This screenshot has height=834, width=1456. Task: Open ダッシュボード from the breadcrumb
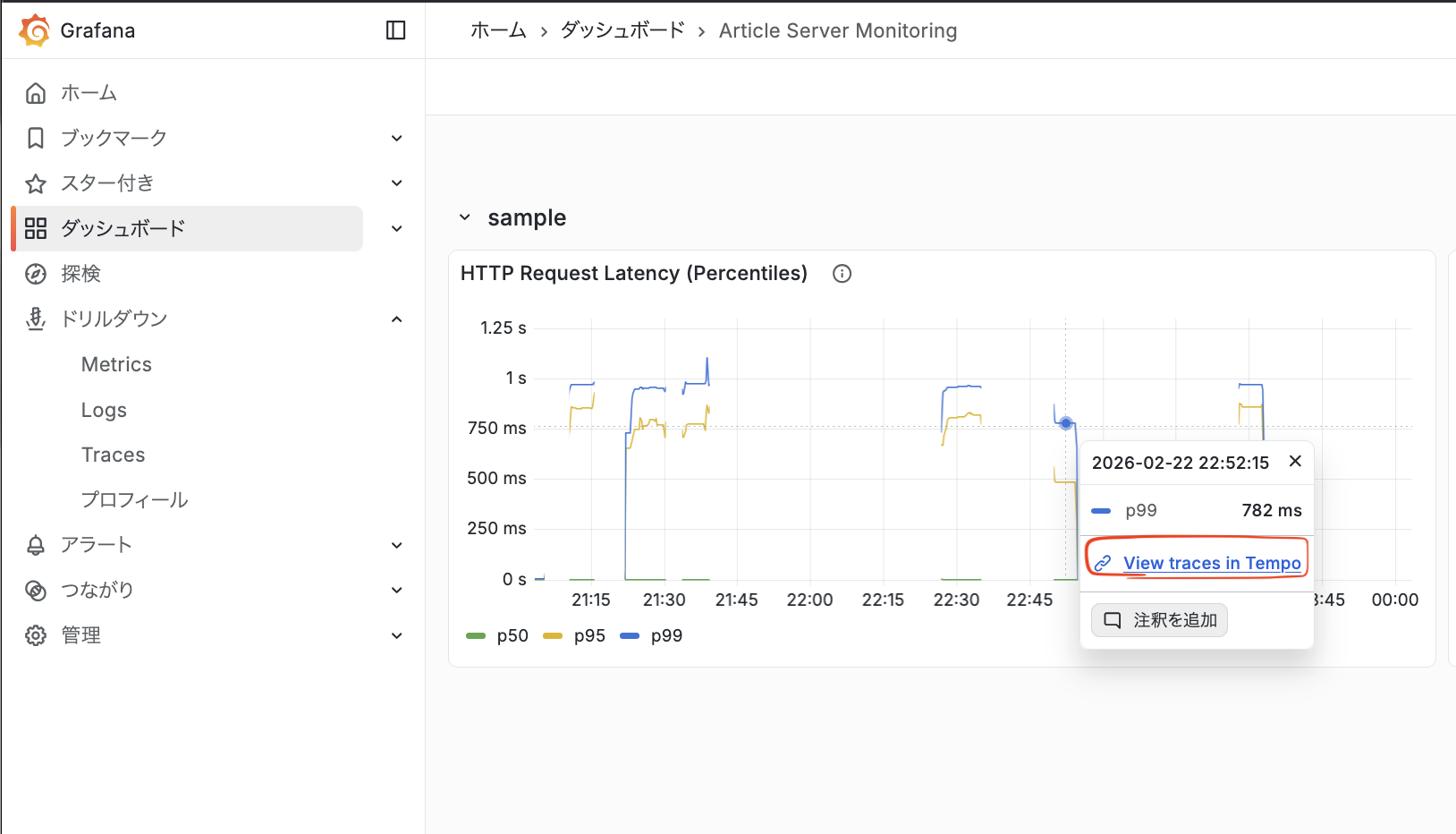(x=621, y=30)
